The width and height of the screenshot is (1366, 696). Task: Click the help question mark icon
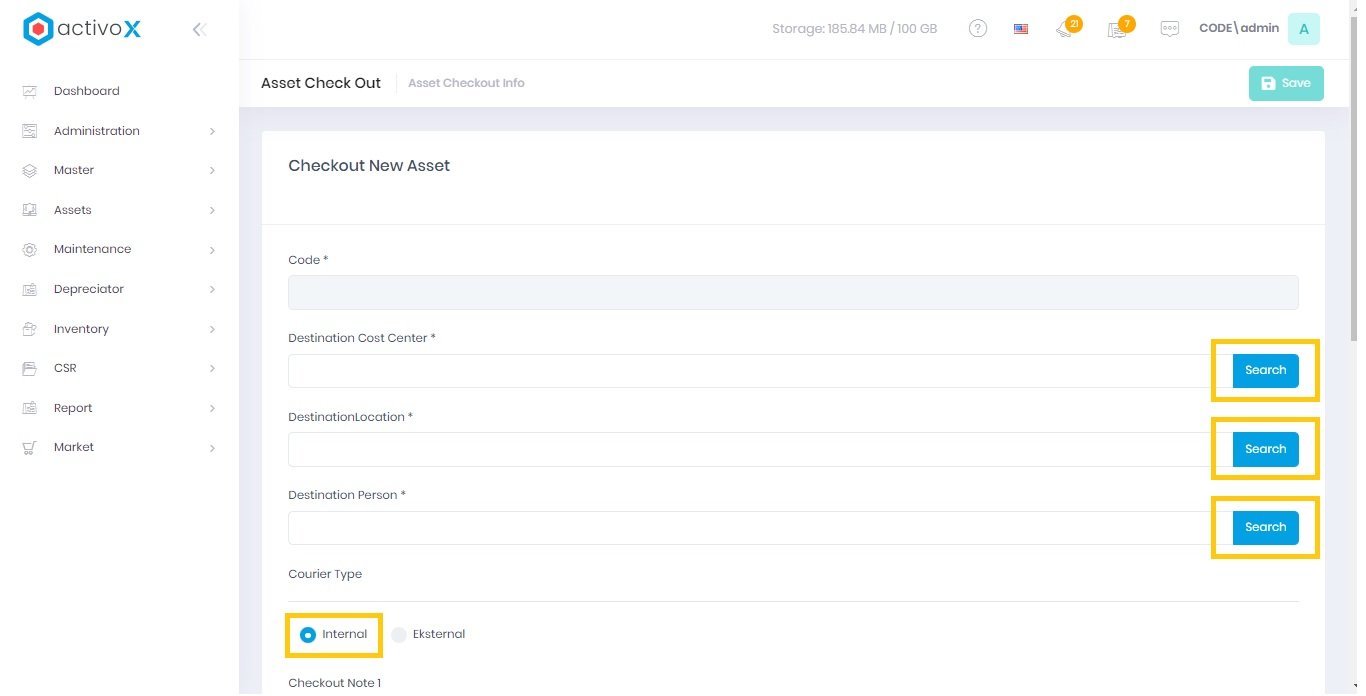tap(978, 29)
